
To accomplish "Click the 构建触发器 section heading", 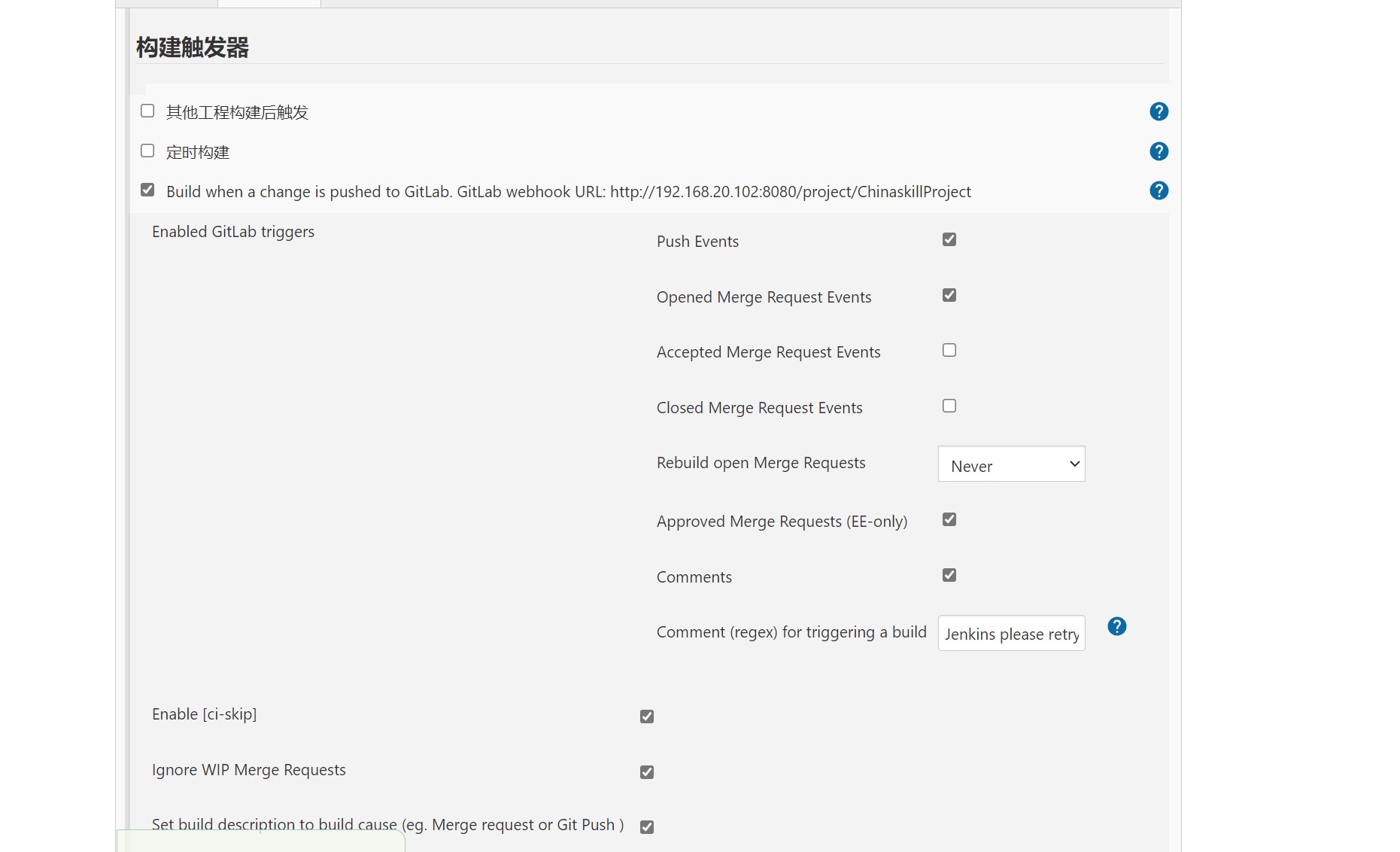I will 192,47.
